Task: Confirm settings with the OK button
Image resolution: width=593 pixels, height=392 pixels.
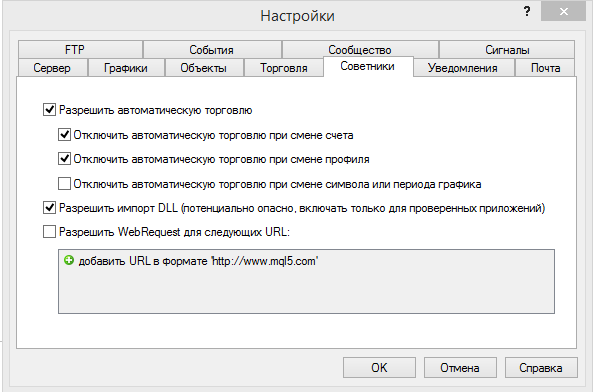Action: pos(379,367)
